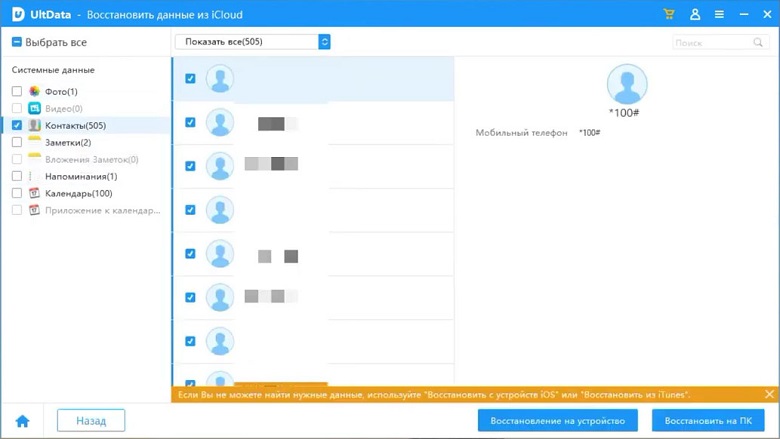Open the Показать все(505) dropdown
780x439 pixels.
tap(253, 42)
